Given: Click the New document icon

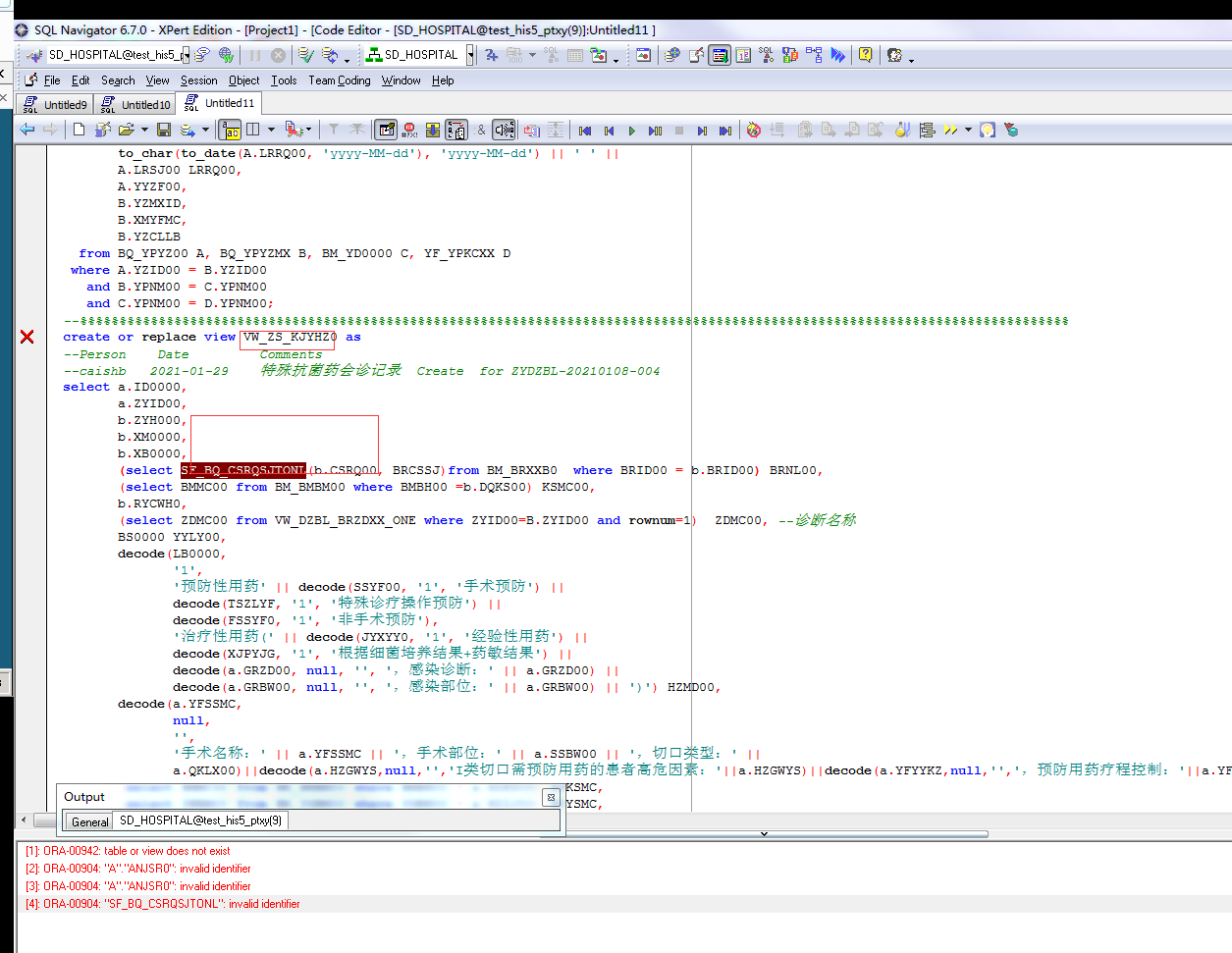Looking at the screenshot, I should pyautogui.click(x=79, y=130).
